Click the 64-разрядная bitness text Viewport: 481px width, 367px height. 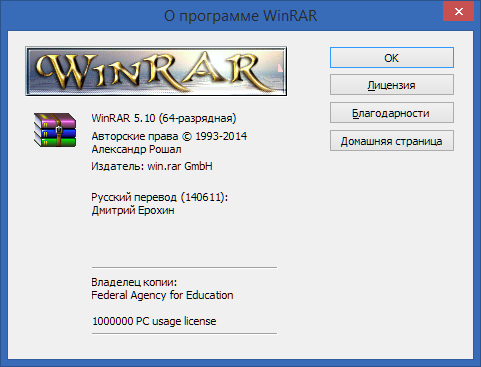click(x=197, y=118)
